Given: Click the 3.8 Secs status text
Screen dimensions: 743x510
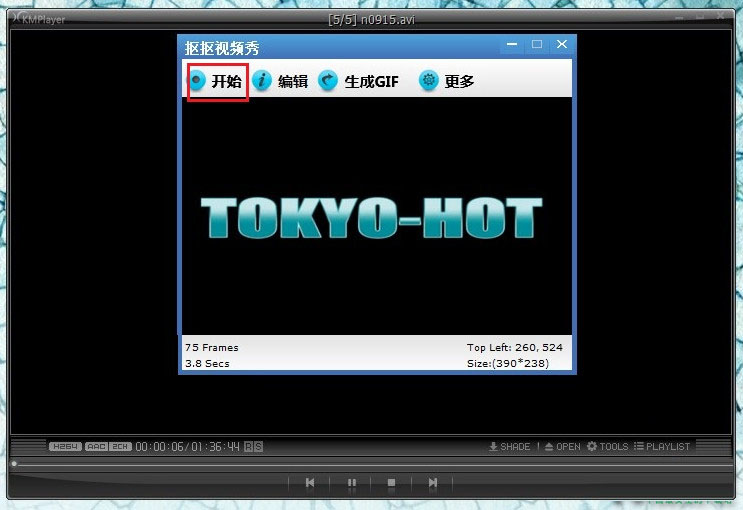Looking at the screenshot, I should tap(207, 364).
